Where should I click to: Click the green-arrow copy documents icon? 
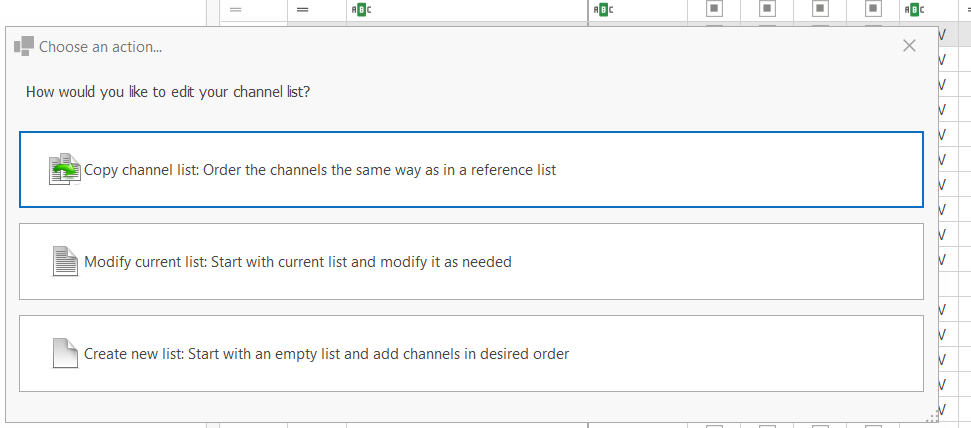click(x=64, y=169)
